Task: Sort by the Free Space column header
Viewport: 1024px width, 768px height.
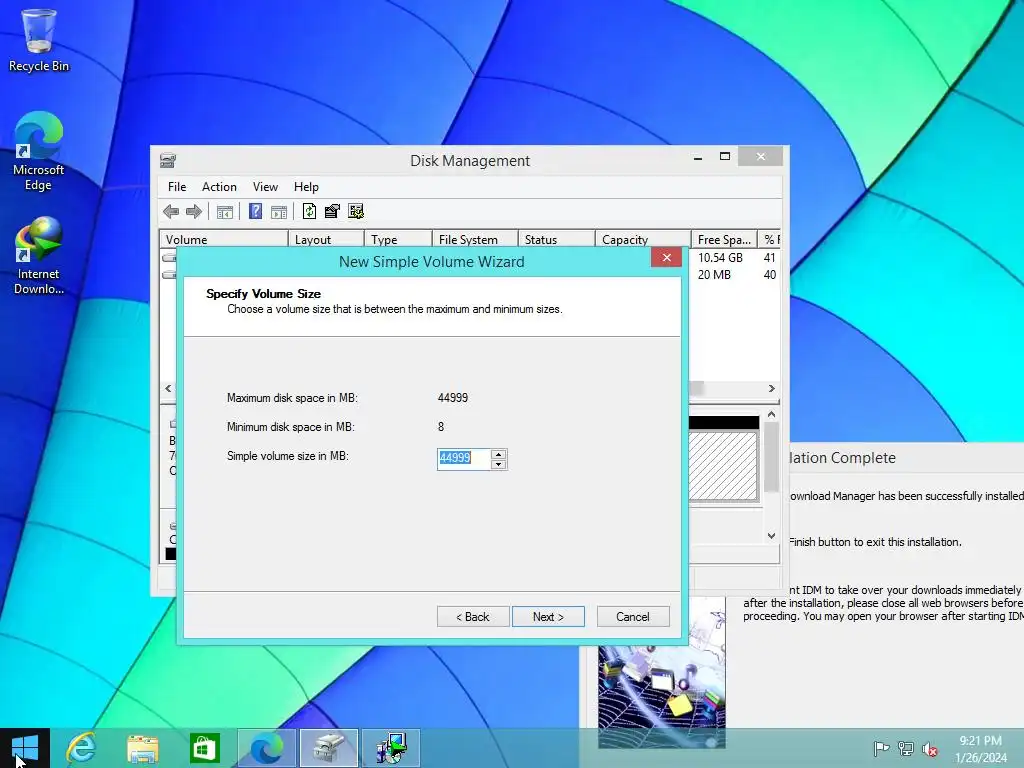Action: coord(724,240)
